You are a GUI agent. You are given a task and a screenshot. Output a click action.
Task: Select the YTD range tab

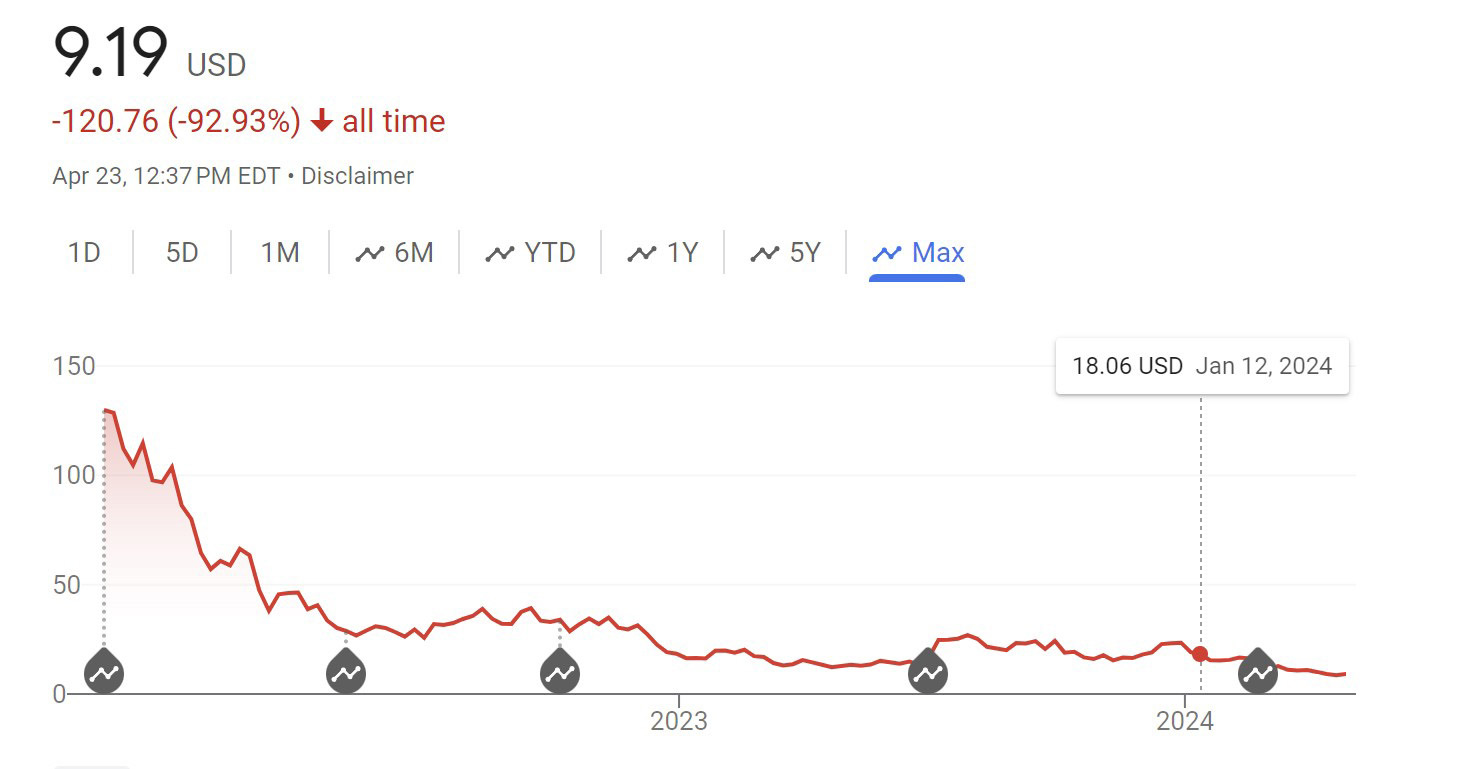tap(531, 253)
